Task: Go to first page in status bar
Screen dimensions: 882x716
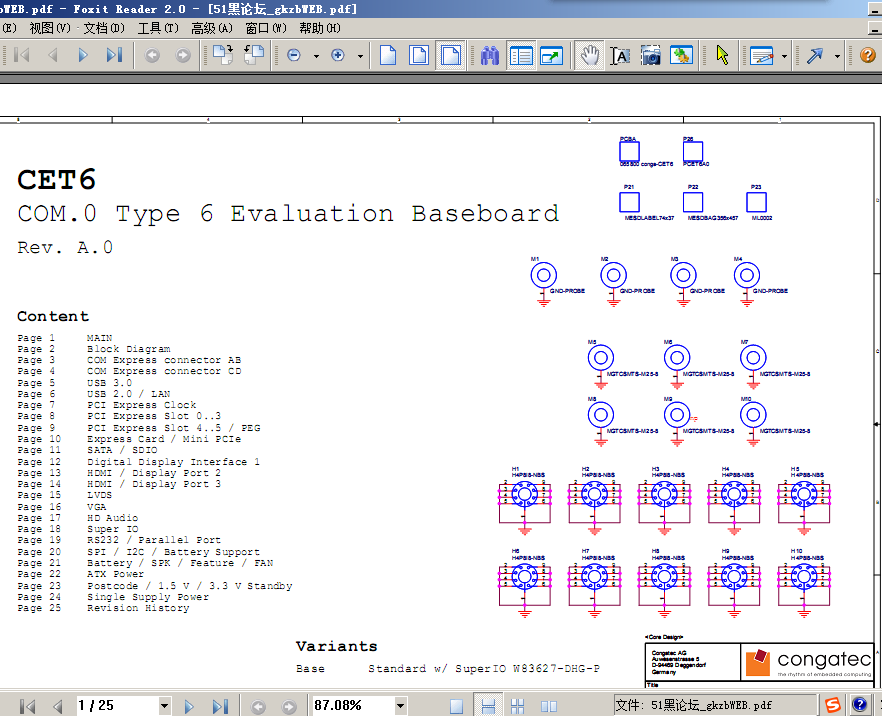Action: [x=27, y=706]
